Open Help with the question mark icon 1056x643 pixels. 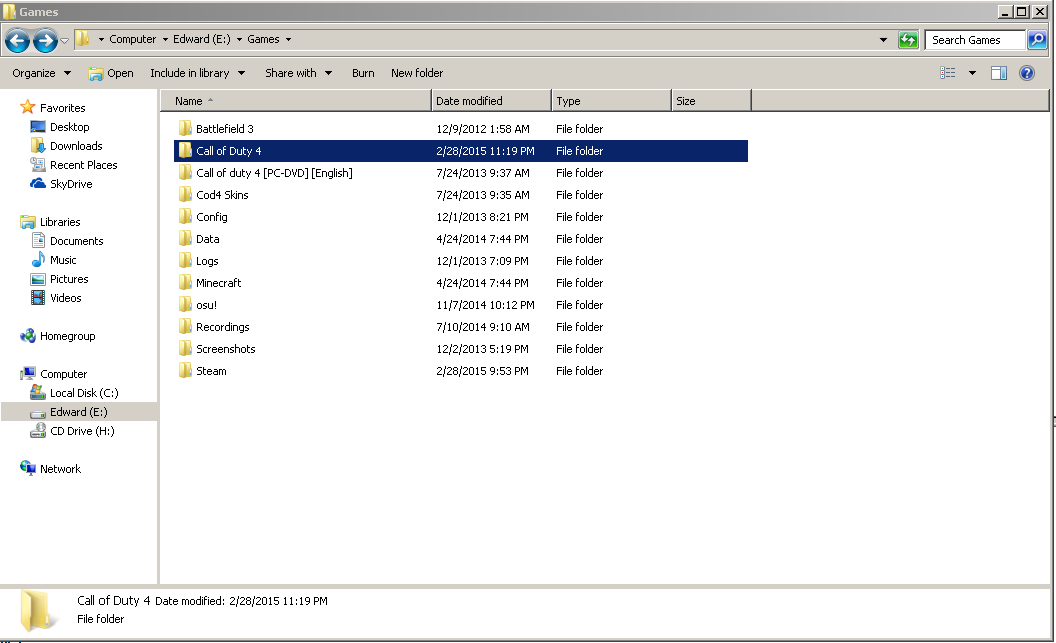[1026, 73]
